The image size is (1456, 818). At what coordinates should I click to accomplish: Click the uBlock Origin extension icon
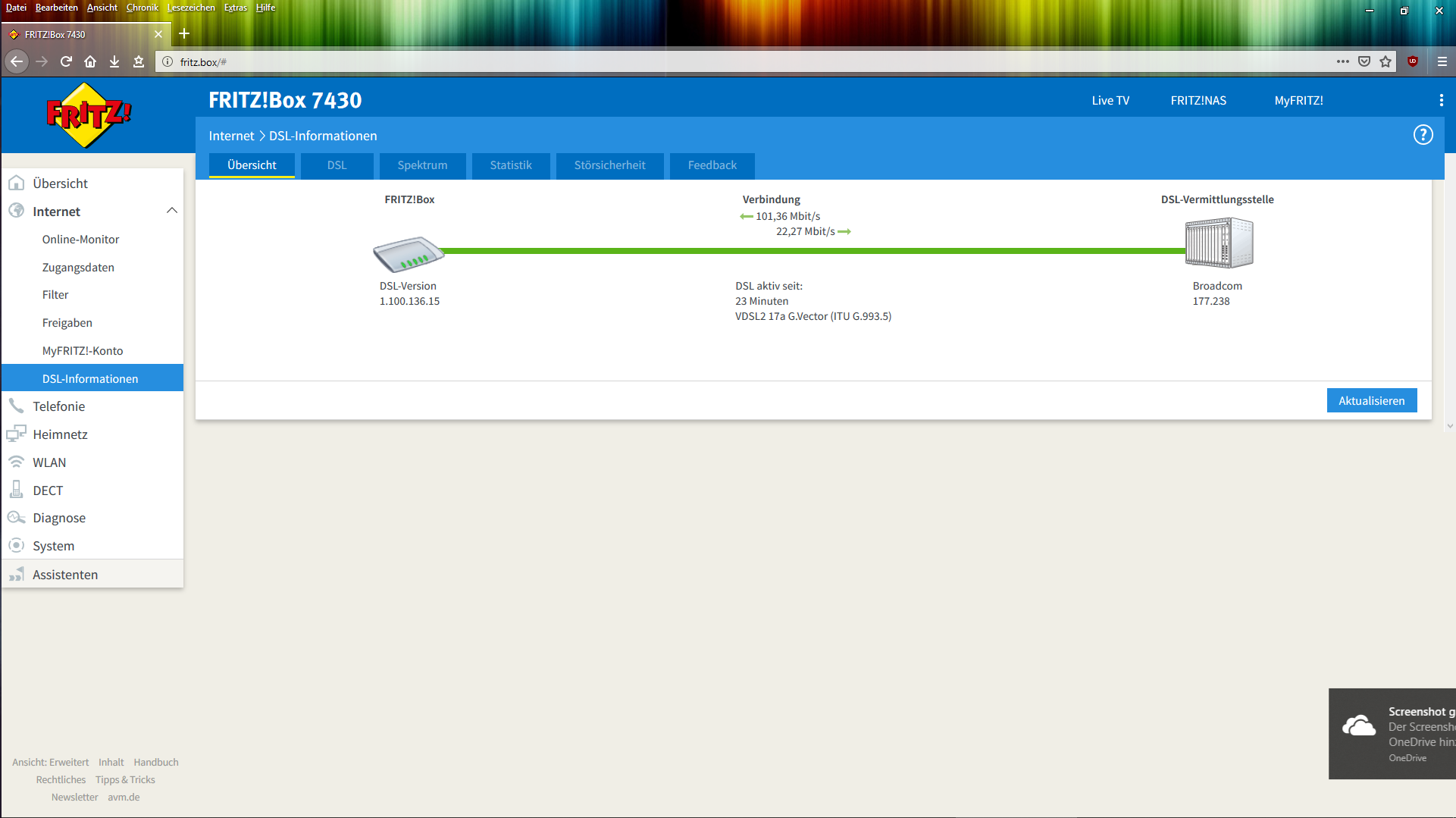pyautogui.click(x=1413, y=61)
